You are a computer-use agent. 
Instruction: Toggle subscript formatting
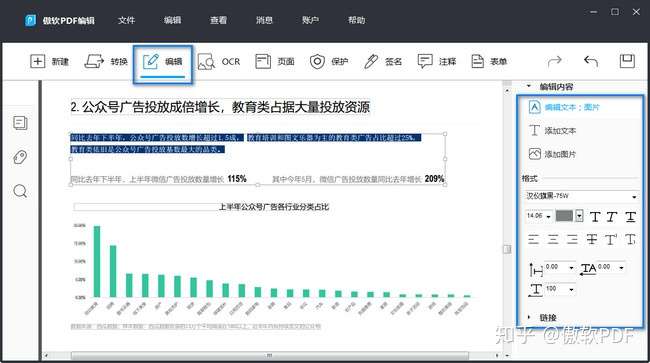(631, 239)
